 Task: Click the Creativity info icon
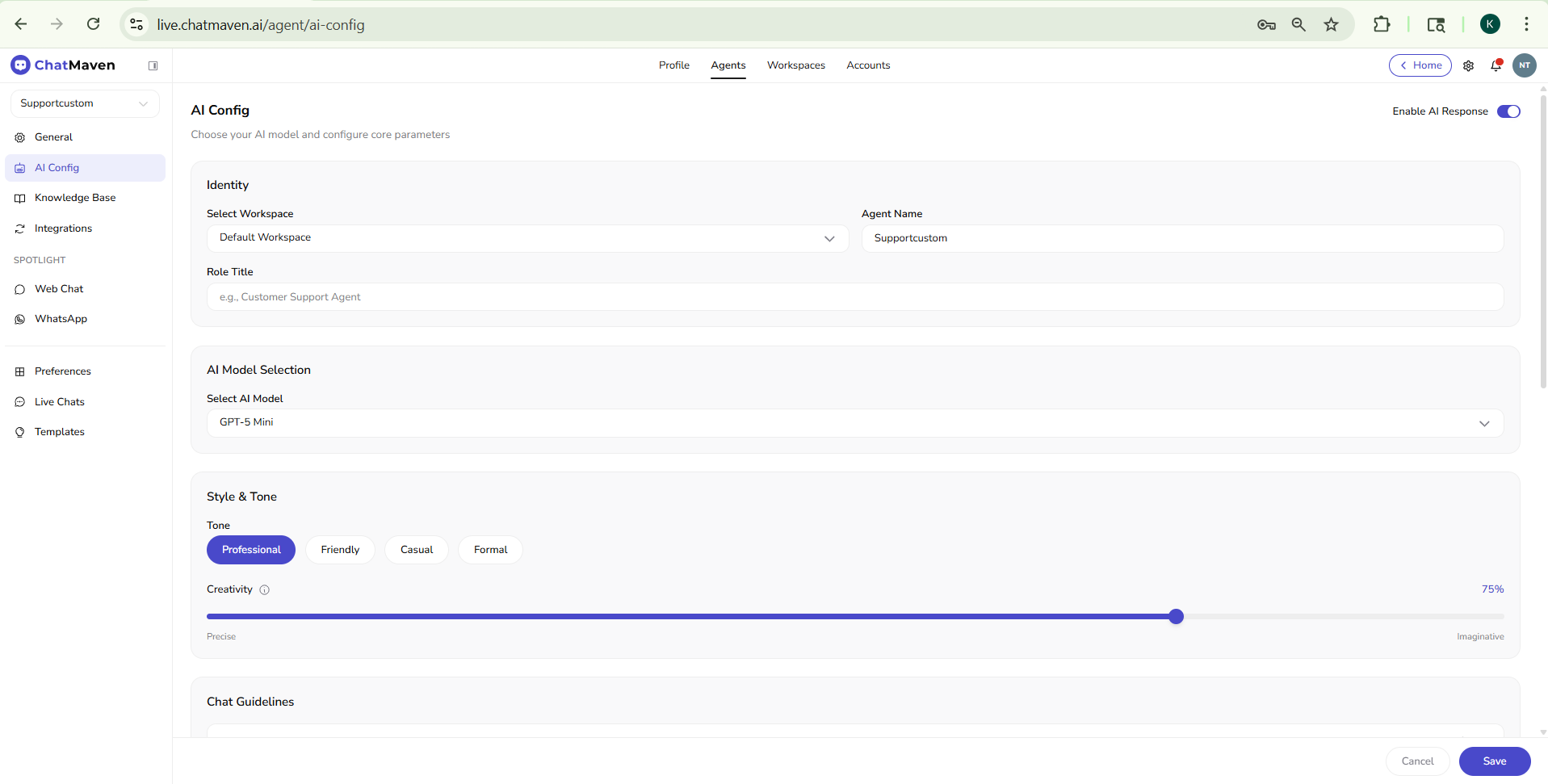(x=265, y=590)
